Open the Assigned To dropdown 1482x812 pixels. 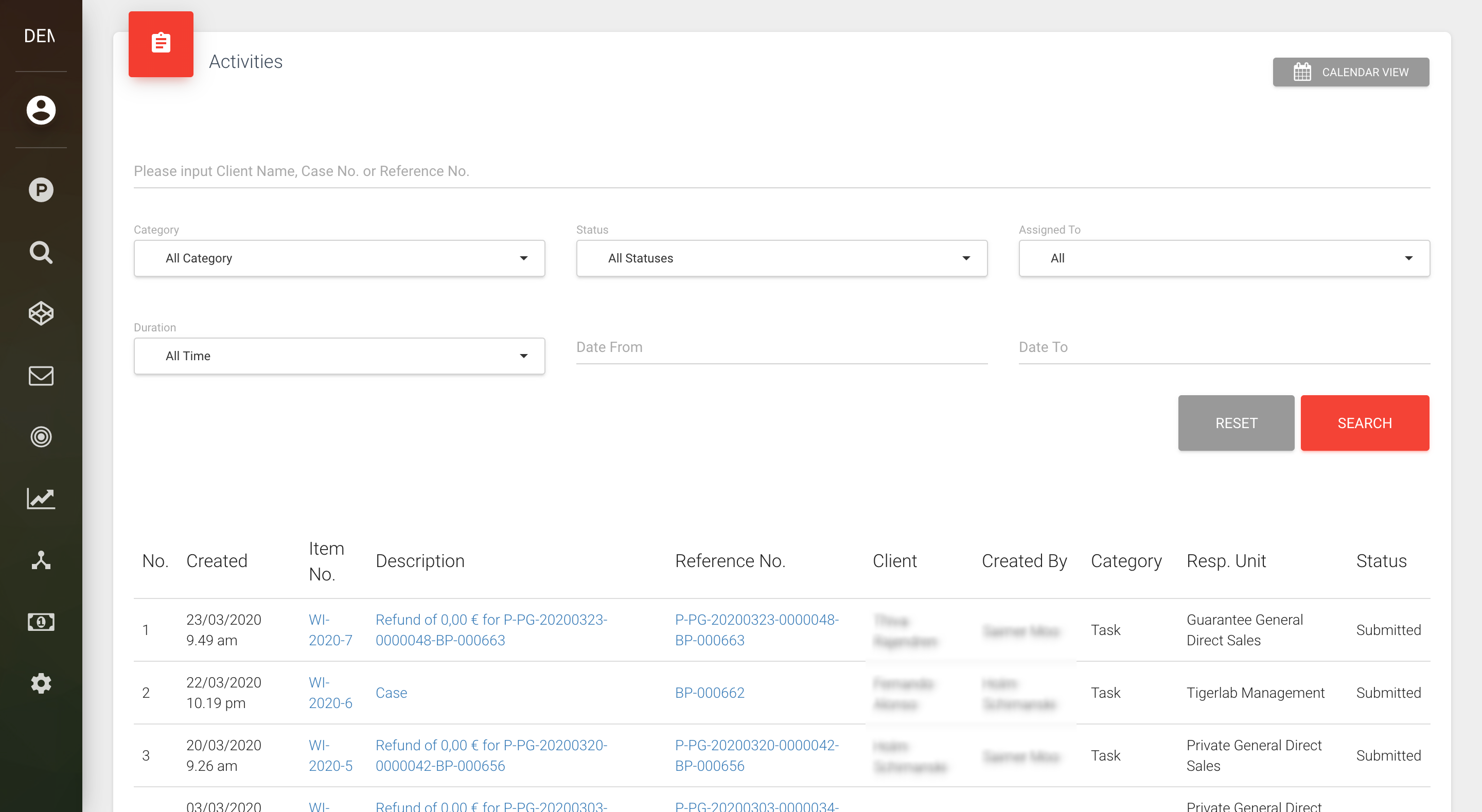coord(1224,258)
